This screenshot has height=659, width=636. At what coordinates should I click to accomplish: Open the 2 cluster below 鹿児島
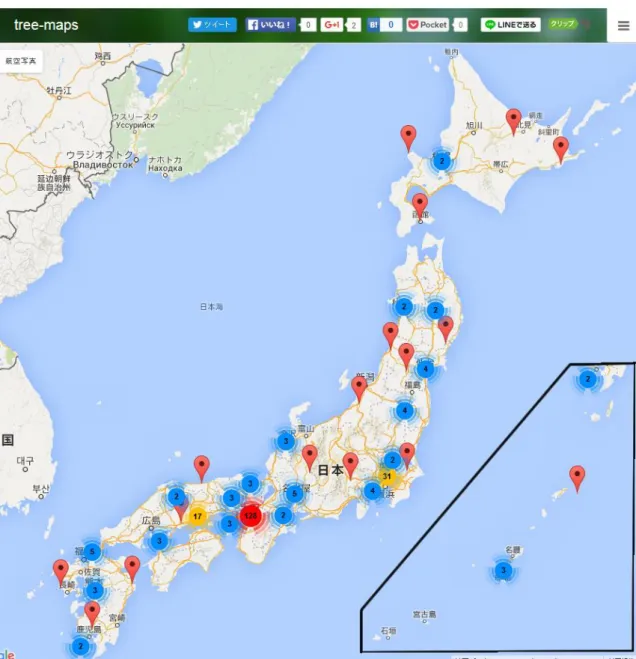[x=81, y=646]
